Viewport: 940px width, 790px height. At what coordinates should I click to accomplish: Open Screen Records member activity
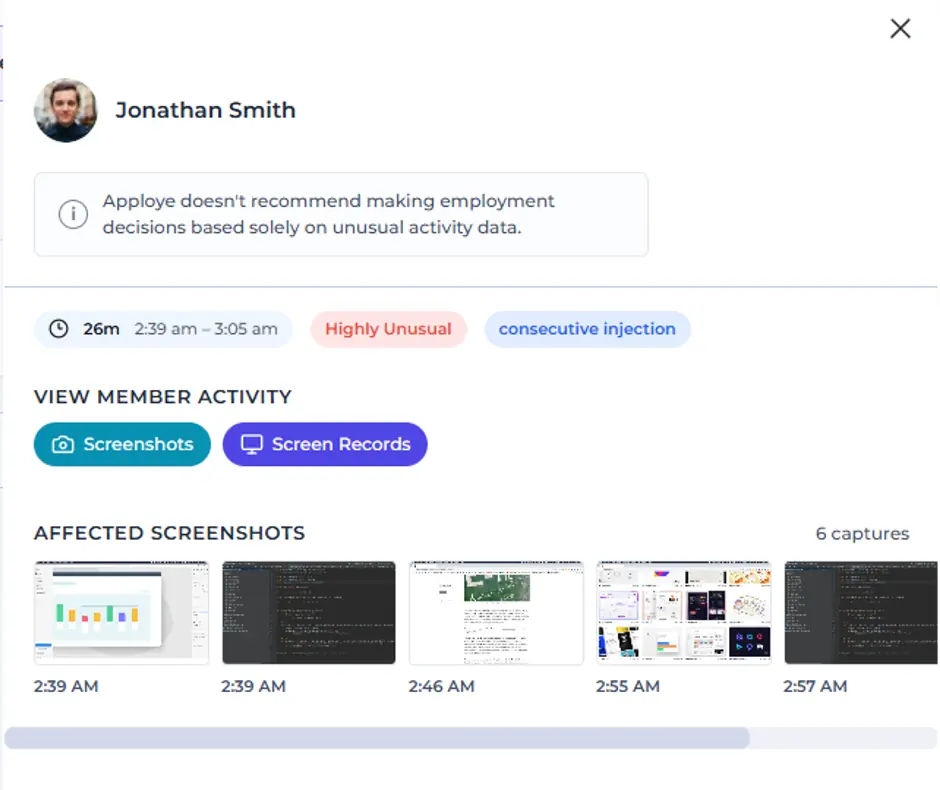[x=325, y=444]
